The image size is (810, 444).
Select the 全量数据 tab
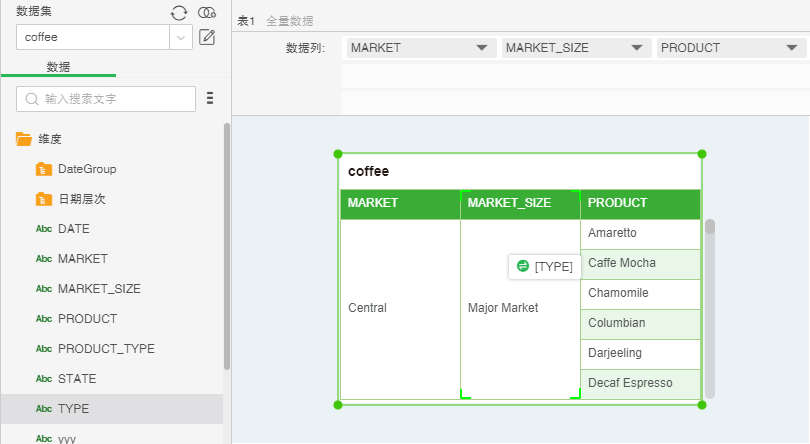[x=289, y=21]
